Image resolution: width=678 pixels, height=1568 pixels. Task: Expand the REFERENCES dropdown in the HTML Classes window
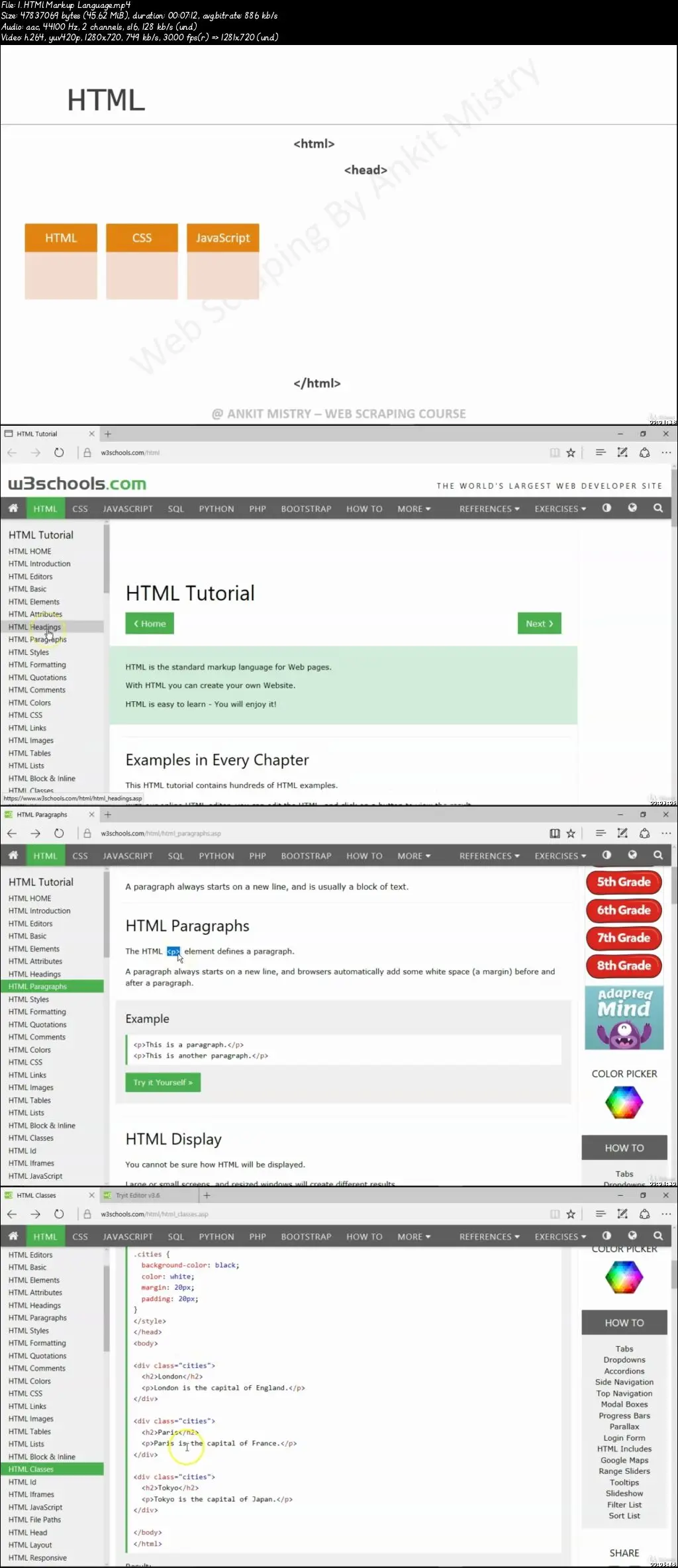coord(489,1236)
